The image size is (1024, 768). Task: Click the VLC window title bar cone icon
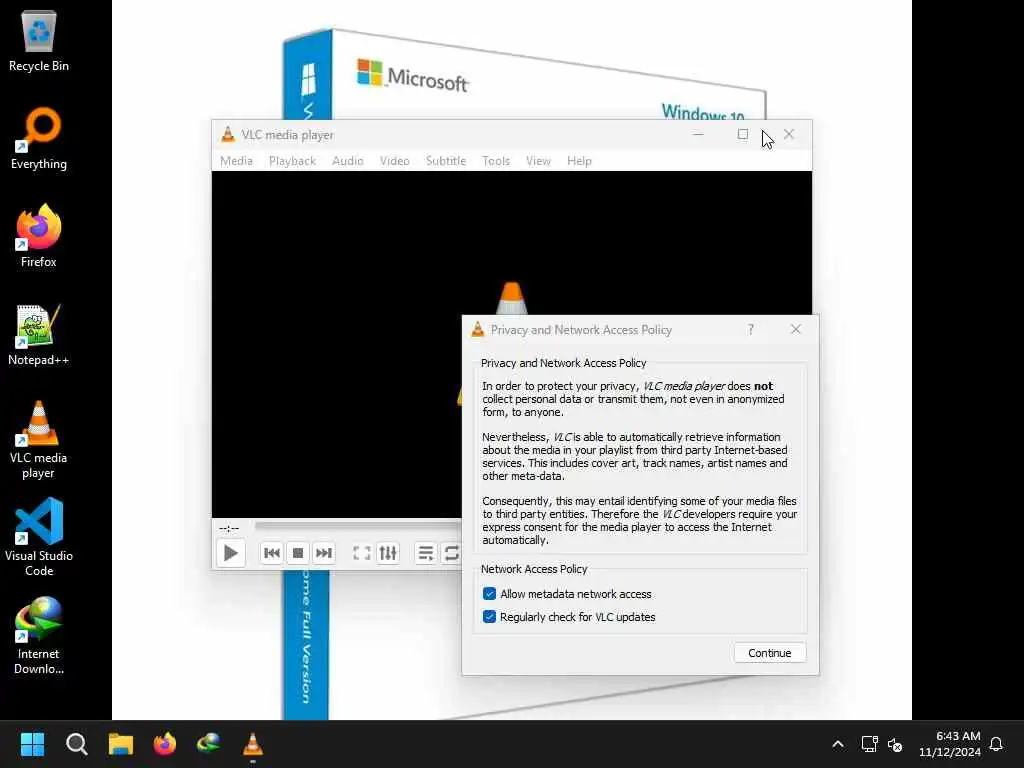coord(227,135)
